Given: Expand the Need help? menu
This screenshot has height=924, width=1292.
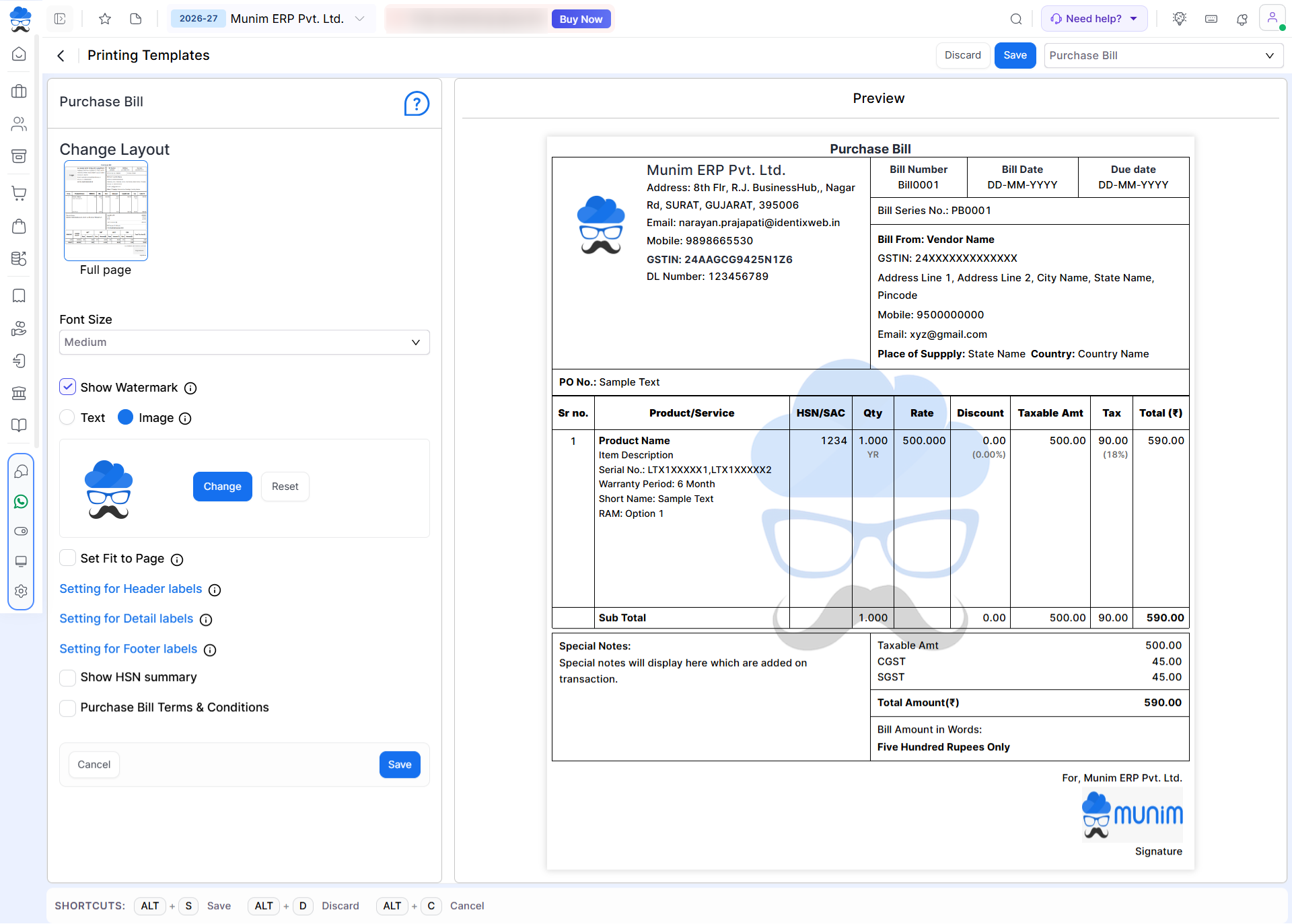Looking at the screenshot, I should [1094, 19].
